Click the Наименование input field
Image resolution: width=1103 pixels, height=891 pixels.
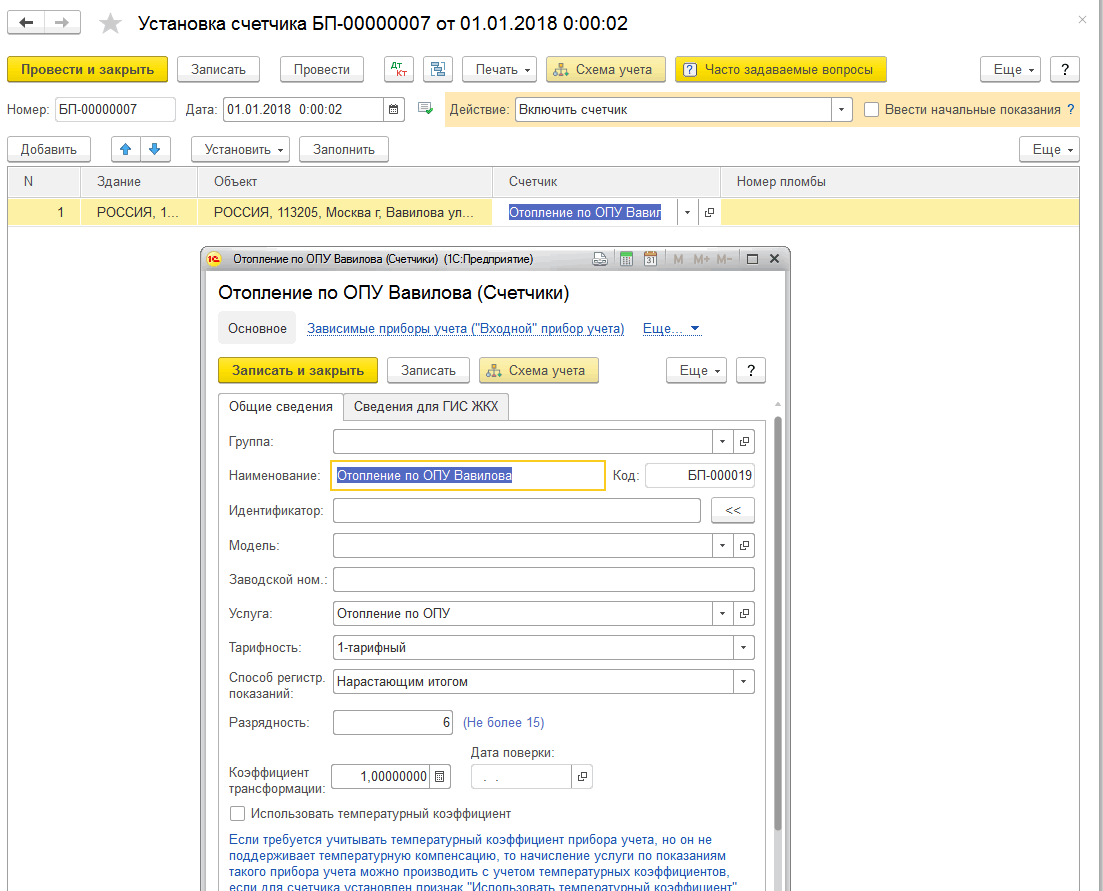click(468, 475)
